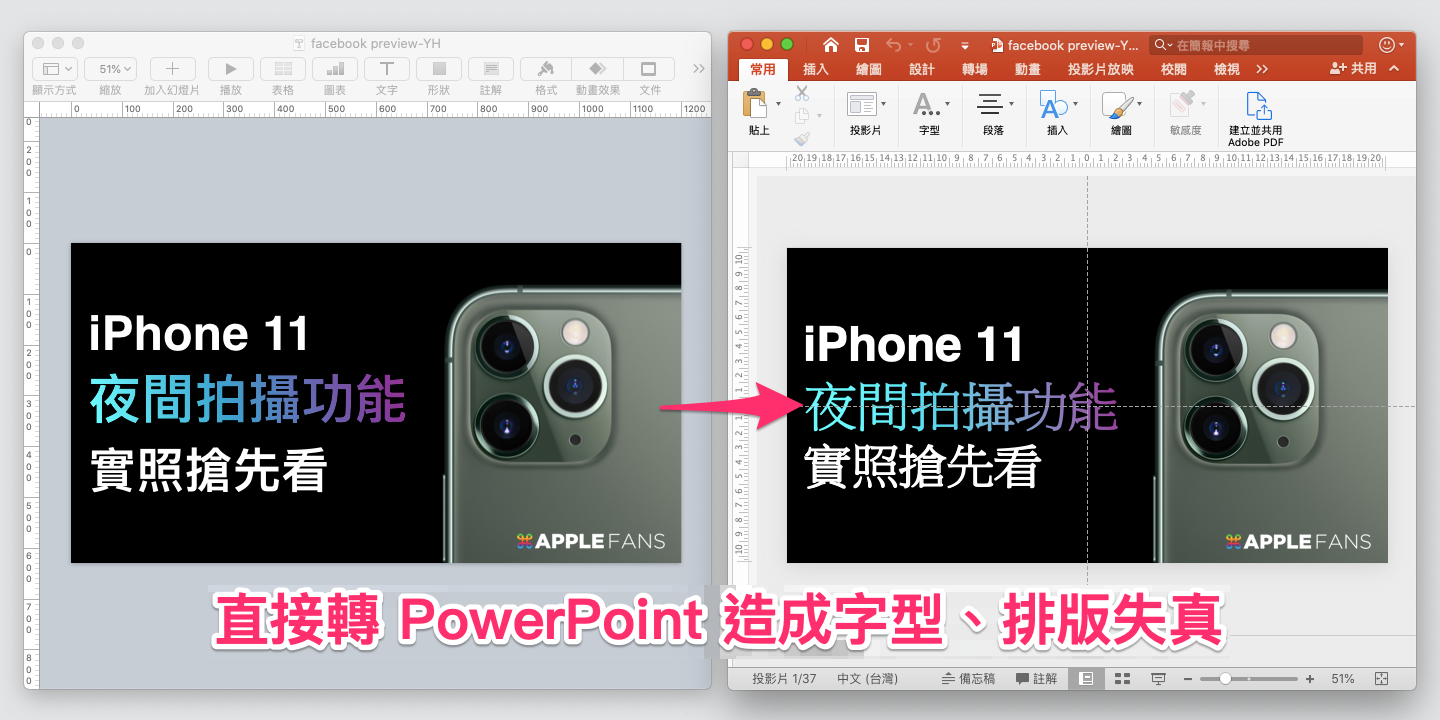This screenshot has width=1440, height=720.
Task: Start the slideshow from the status bar icon
Action: pos(1158,679)
